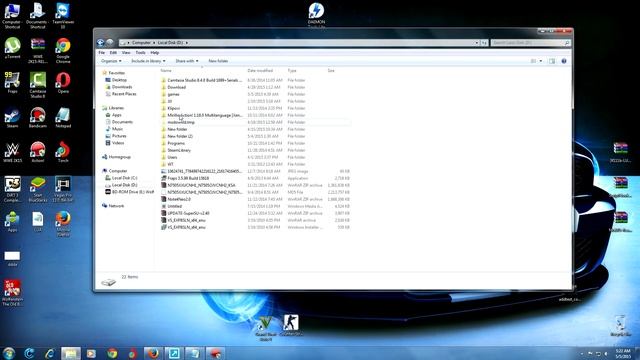Click the New folder button
Image resolution: width=640 pixels, height=360 pixels.
tap(218, 61)
